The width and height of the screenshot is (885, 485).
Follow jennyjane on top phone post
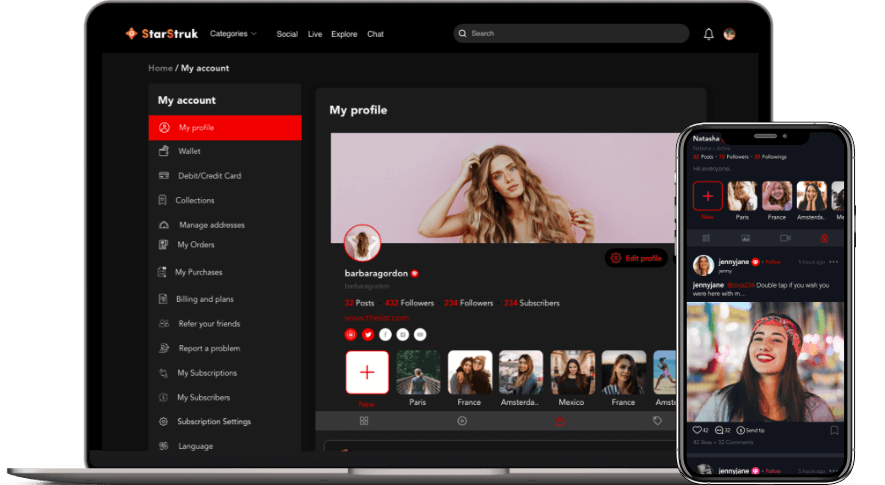(773, 262)
